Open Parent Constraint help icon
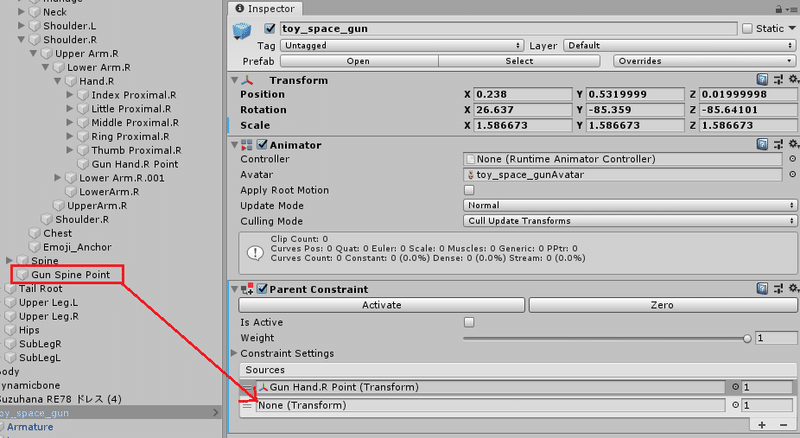This screenshot has height=438, width=800. tap(762, 289)
